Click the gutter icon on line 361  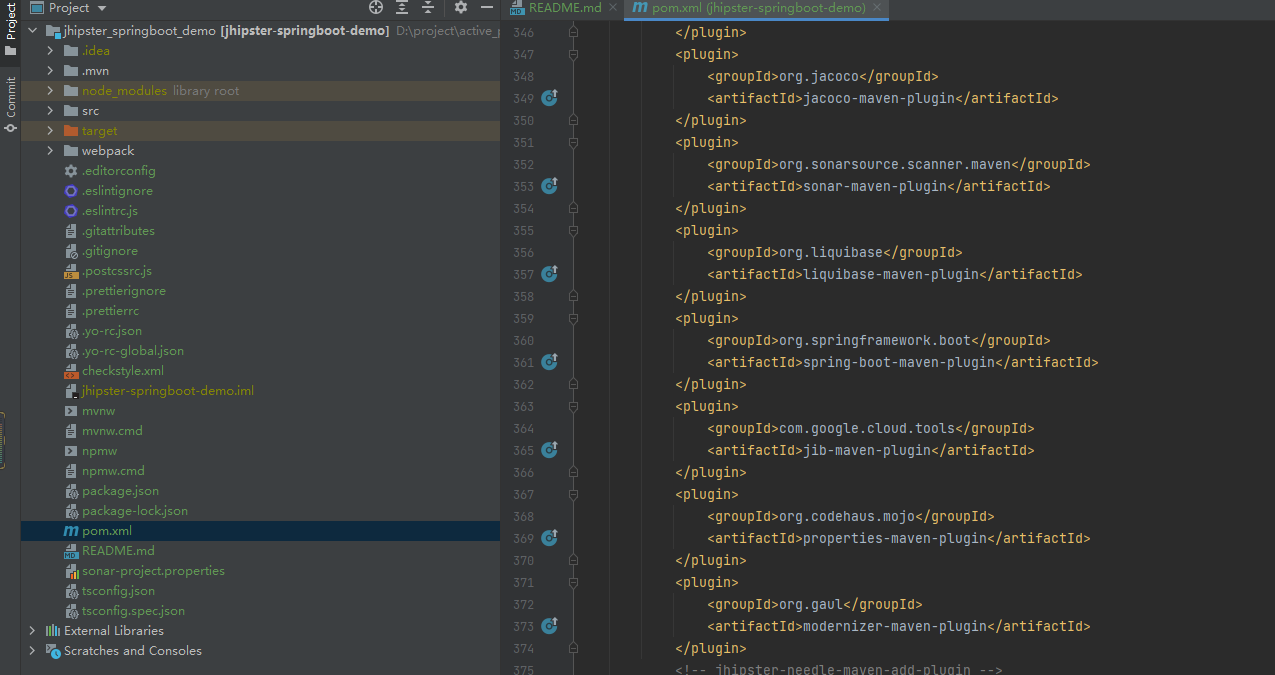[x=549, y=362]
